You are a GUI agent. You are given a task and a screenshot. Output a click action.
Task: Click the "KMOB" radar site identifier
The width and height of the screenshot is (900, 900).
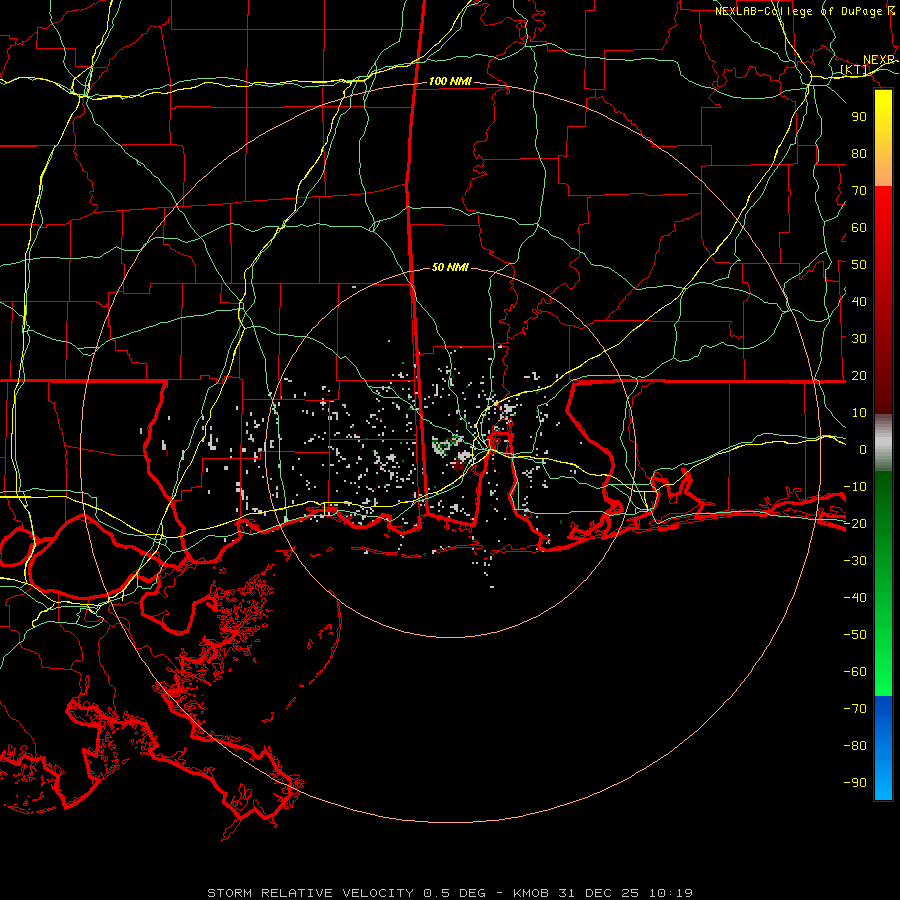click(x=530, y=893)
